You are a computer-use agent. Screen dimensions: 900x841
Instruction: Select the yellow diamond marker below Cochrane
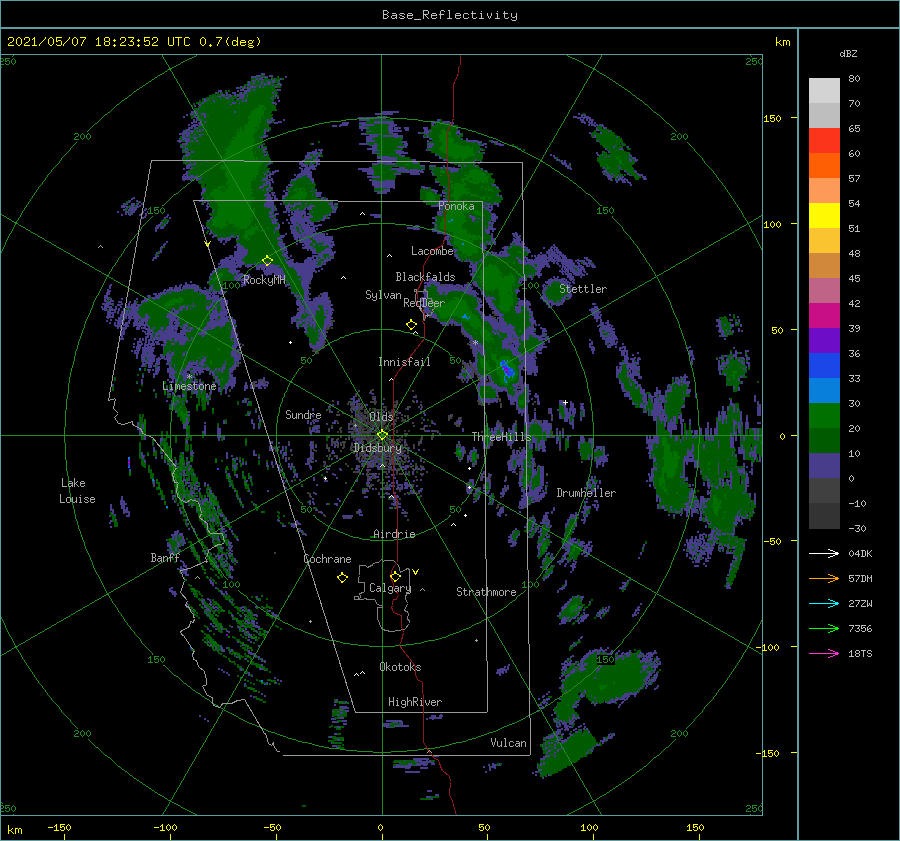pyautogui.click(x=342, y=578)
